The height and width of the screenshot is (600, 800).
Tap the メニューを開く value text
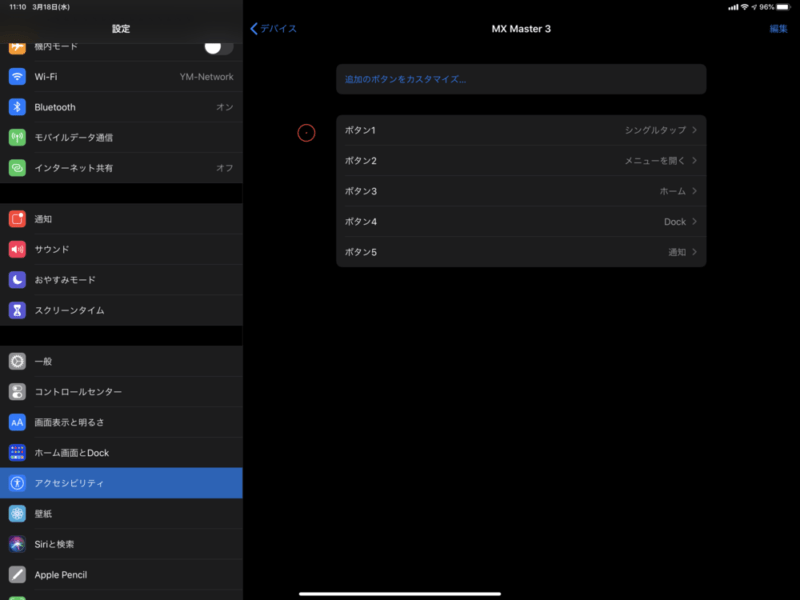pyautogui.click(x=655, y=161)
